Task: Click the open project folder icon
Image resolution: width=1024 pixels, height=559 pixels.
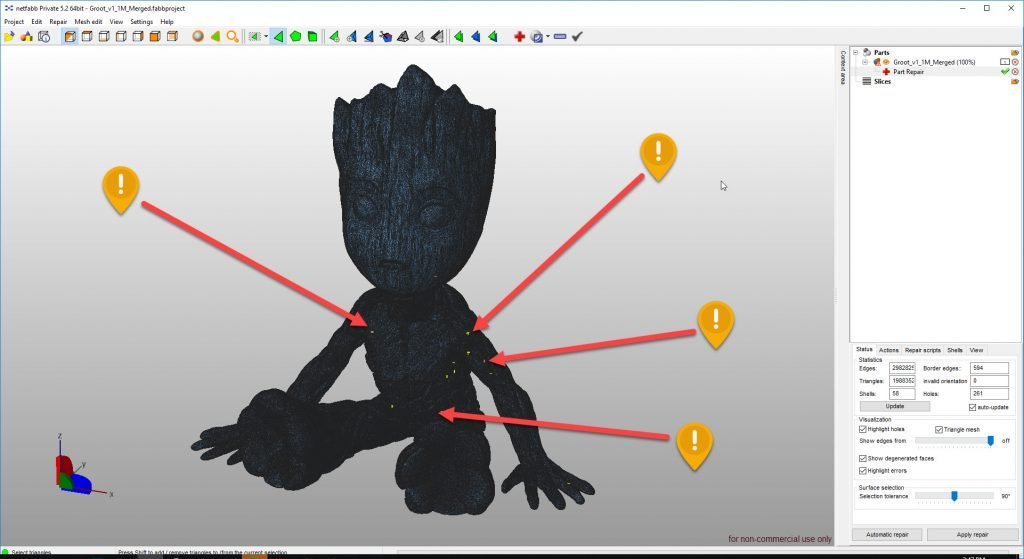Action: [9, 36]
